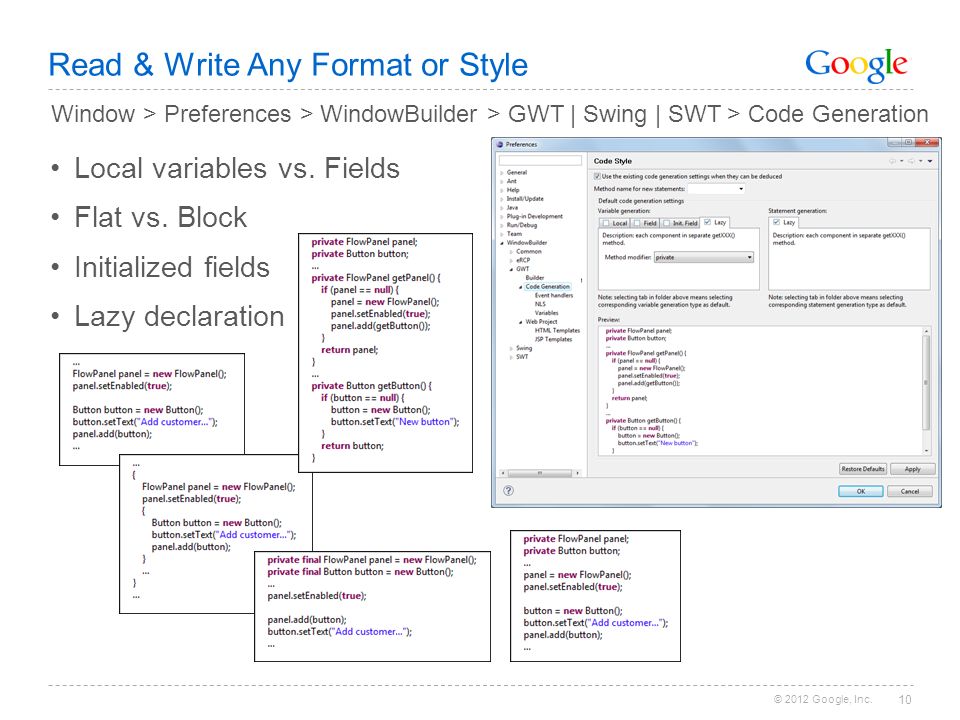Open the Code Style view menu arrow

coord(930,161)
